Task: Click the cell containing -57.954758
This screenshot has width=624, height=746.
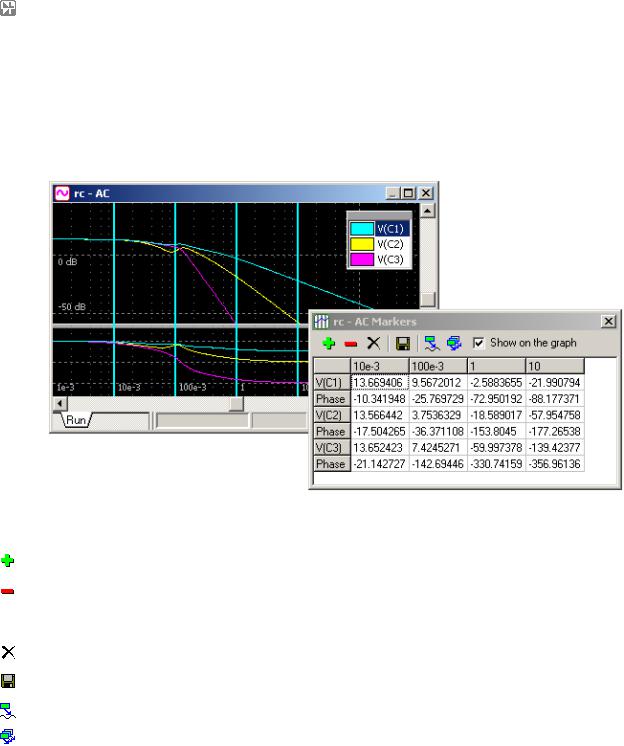Action: [555, 415]
